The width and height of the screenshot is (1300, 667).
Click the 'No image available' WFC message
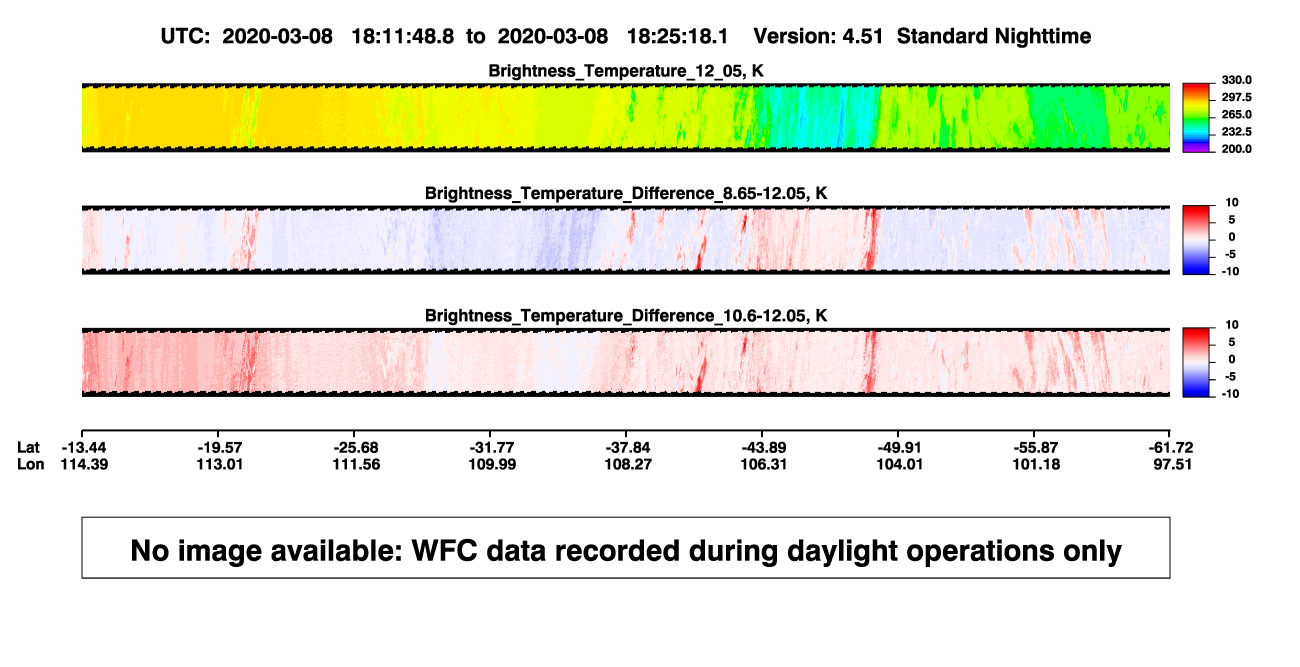coord(626,550)
